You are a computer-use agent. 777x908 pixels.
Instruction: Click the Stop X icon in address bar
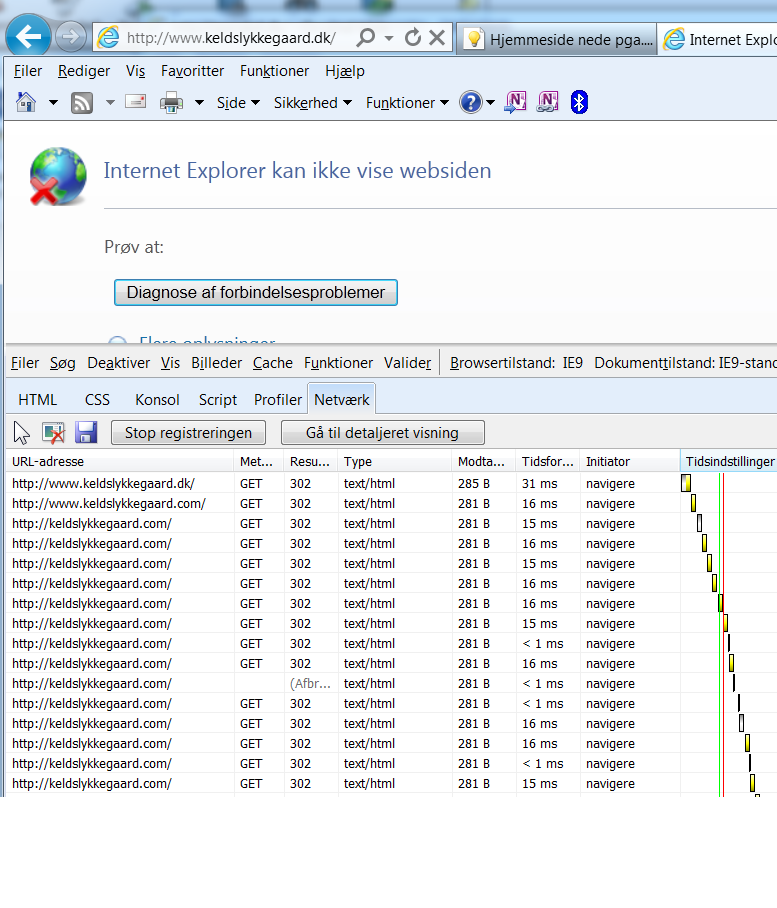(437, 38)
